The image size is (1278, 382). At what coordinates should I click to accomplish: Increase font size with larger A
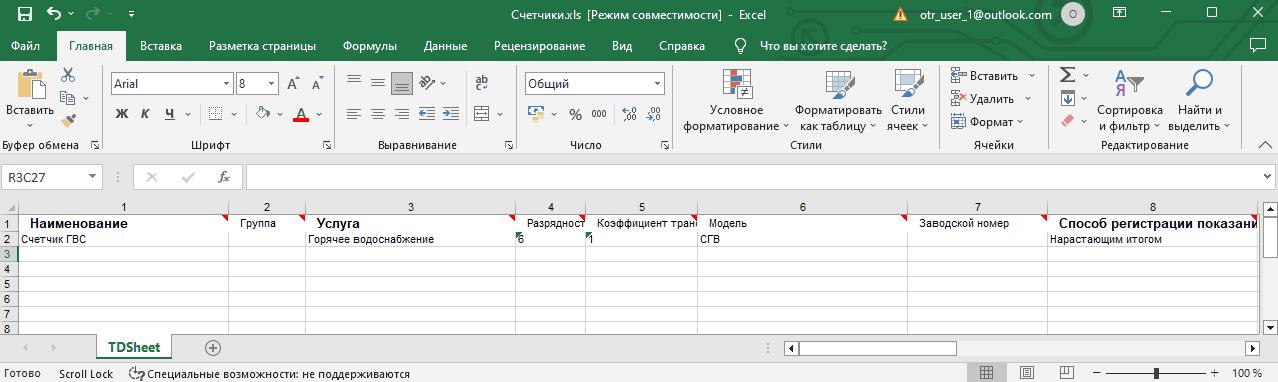pyautogui.click(x=293, y=85)
